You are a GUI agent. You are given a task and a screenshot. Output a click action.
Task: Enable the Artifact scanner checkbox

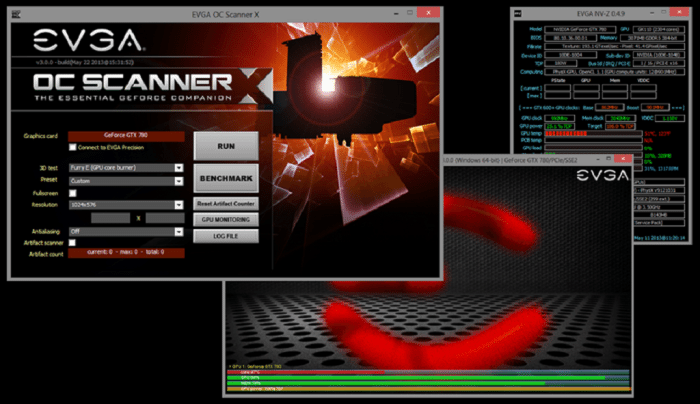72,243
